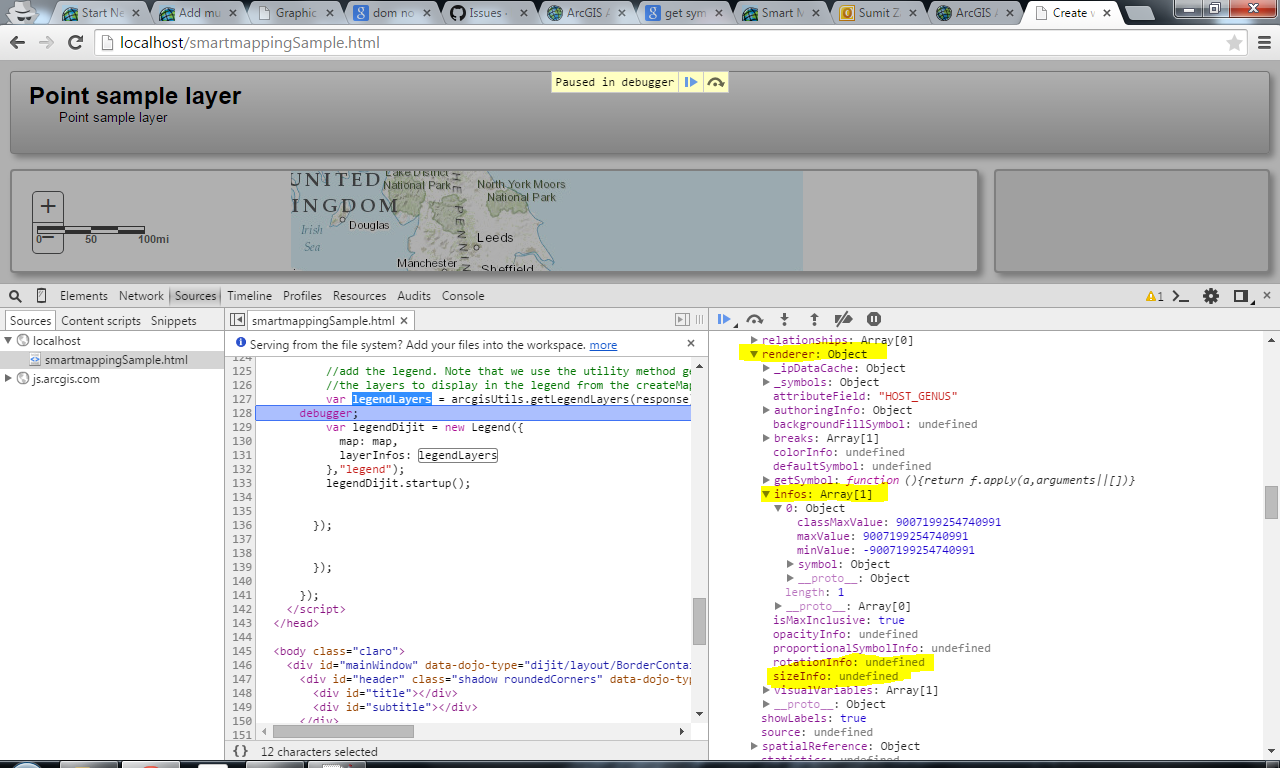Show console drawer icon
1280x768 pixels.
(x=1181, y=296)
